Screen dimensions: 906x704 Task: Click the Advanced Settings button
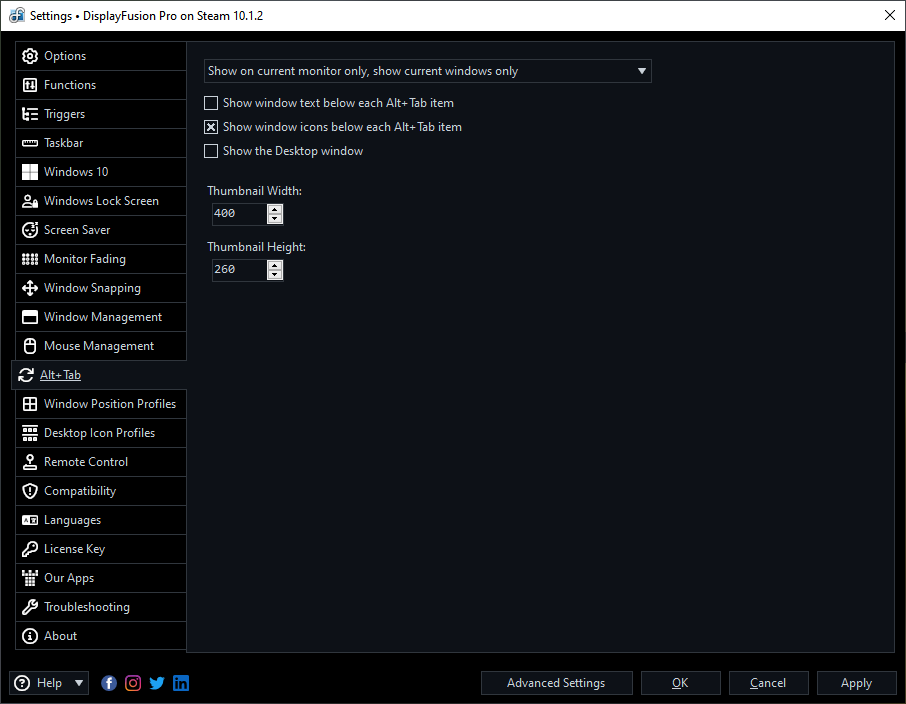click(x=556, y=683)
